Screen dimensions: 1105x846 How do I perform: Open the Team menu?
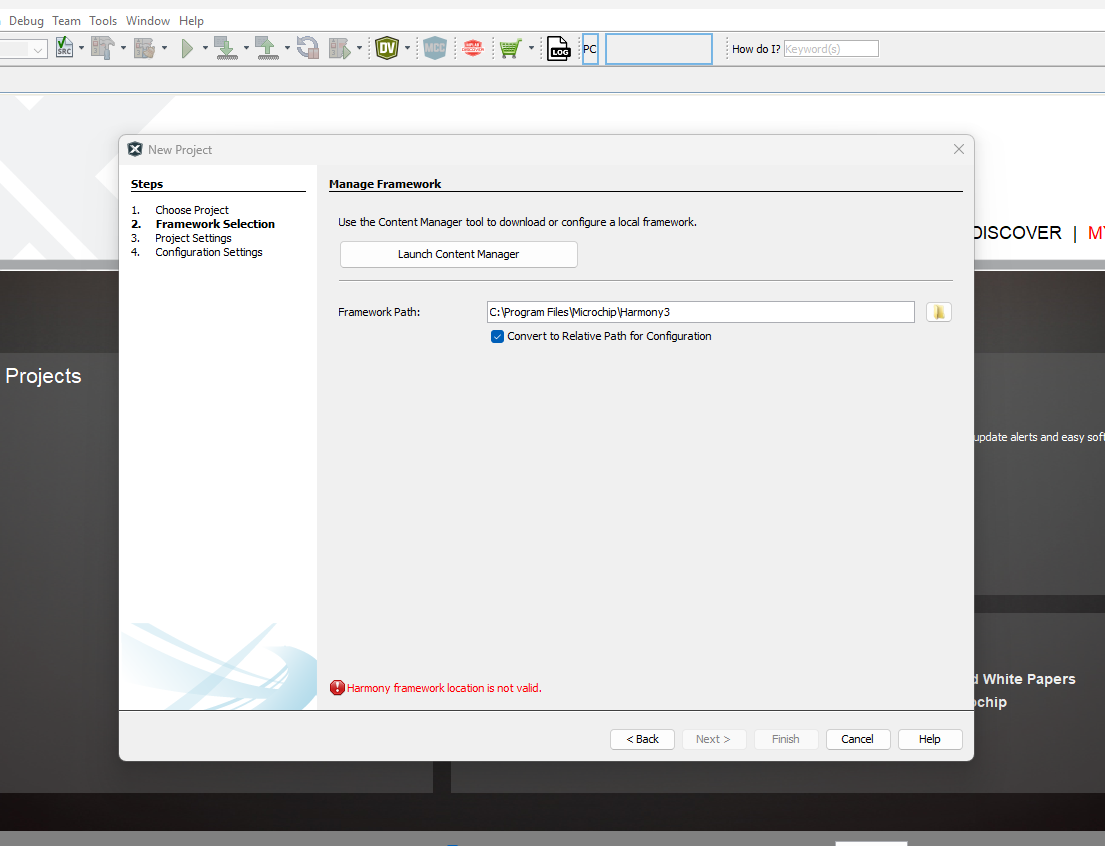pos(66,20)
